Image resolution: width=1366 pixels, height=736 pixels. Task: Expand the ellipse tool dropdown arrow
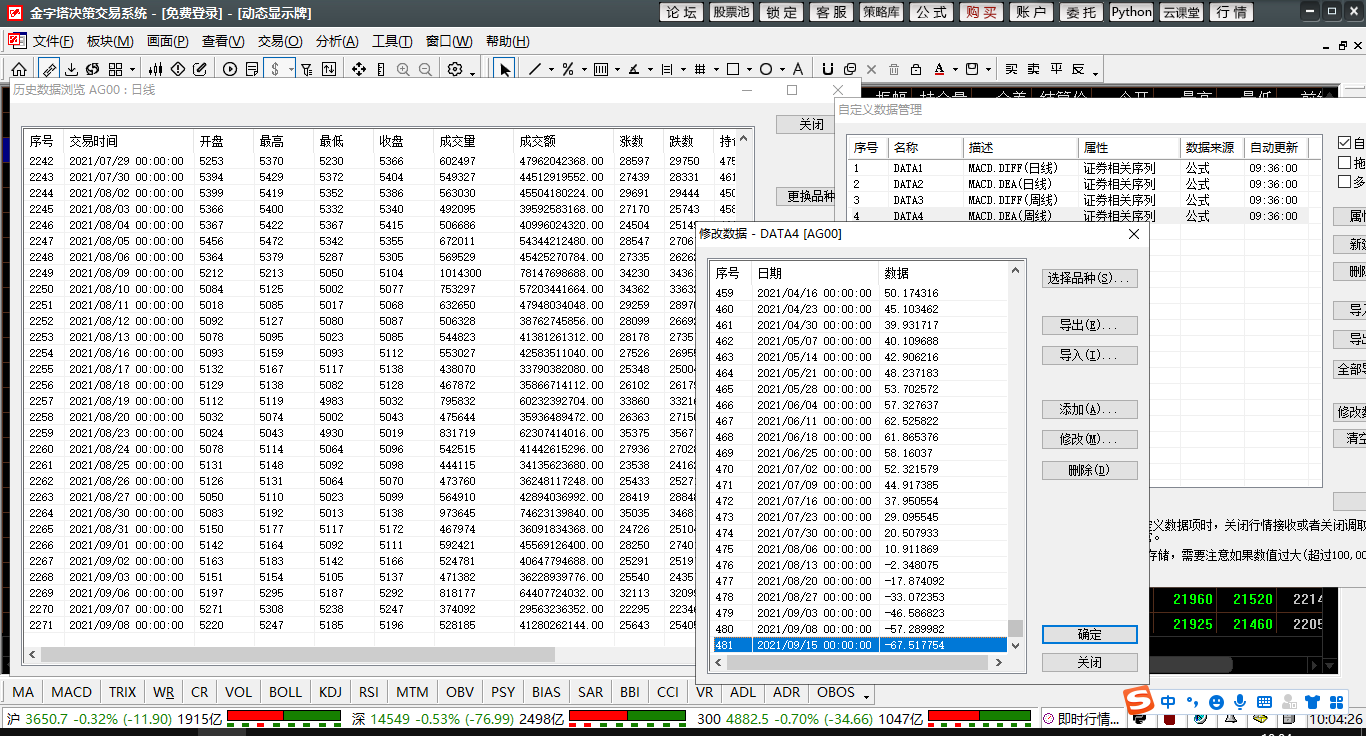782,70
